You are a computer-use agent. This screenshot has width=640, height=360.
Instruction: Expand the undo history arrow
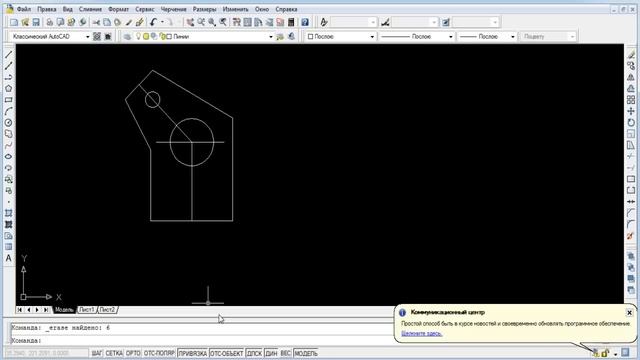[x=162, y=22]
